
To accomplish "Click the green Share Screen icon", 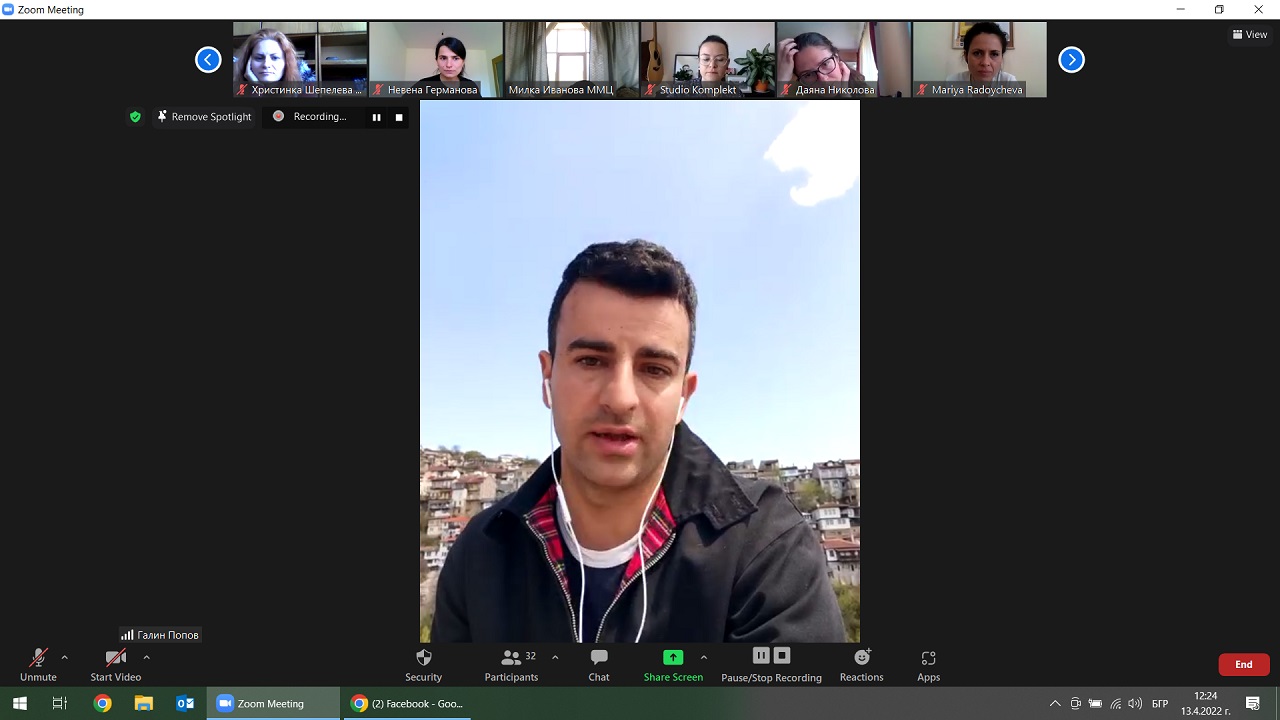I will tap(673, 658).
